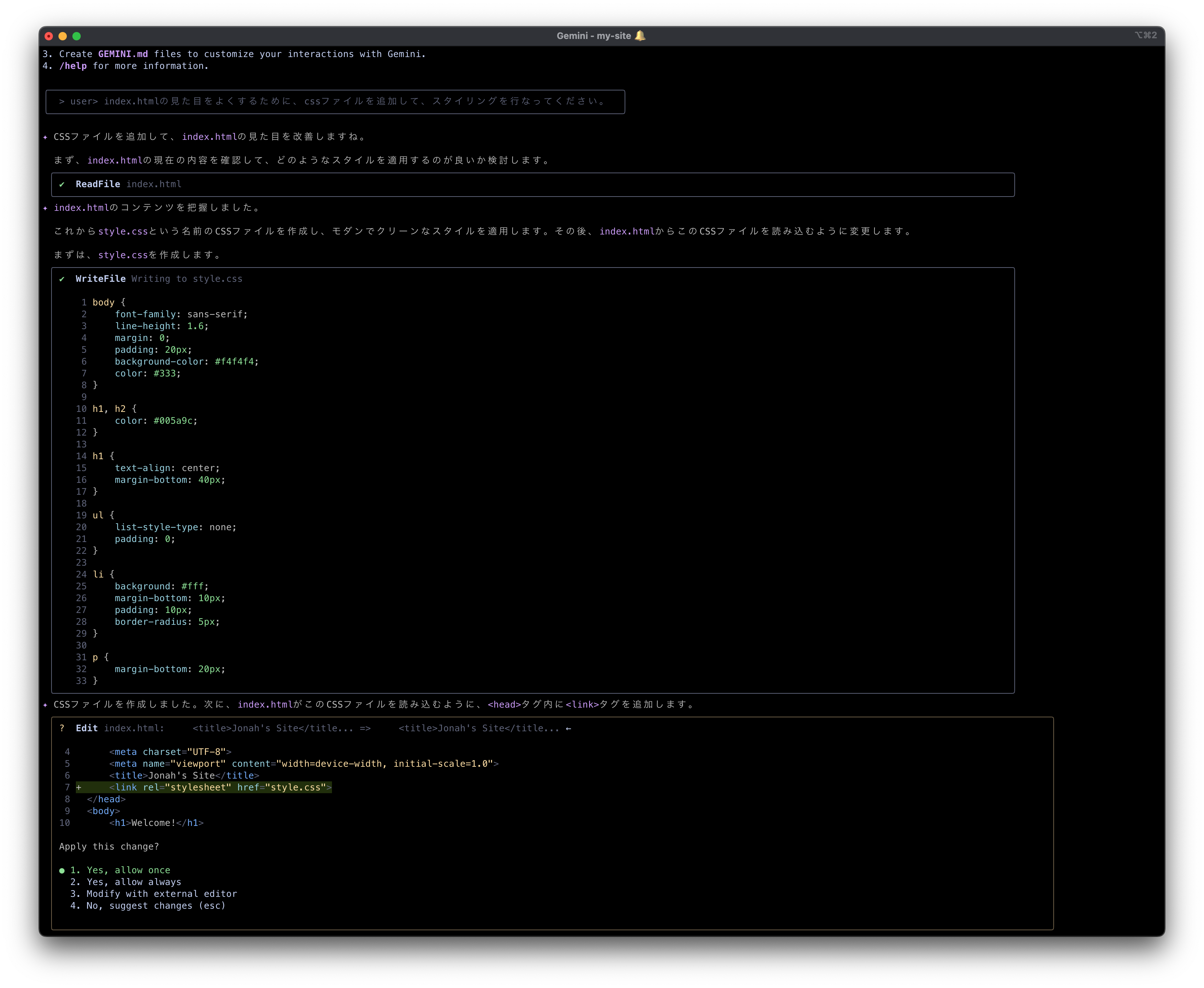This screenshot has width=1204, height=988.
Task: Click 'ReadFile' tool label
Action: click(x=98, y=184)
